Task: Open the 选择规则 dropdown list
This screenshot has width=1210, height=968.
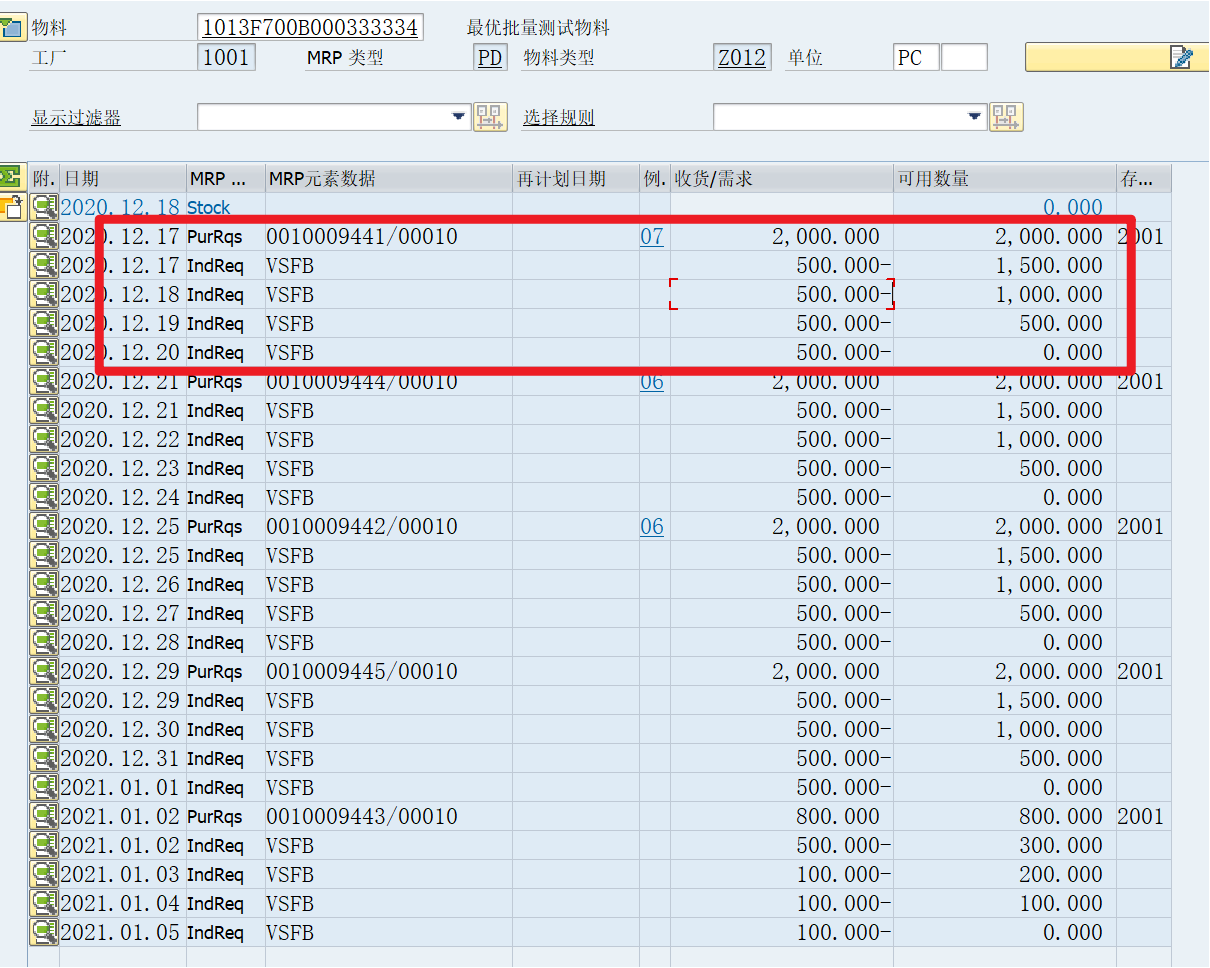Action: coord(974,117)
